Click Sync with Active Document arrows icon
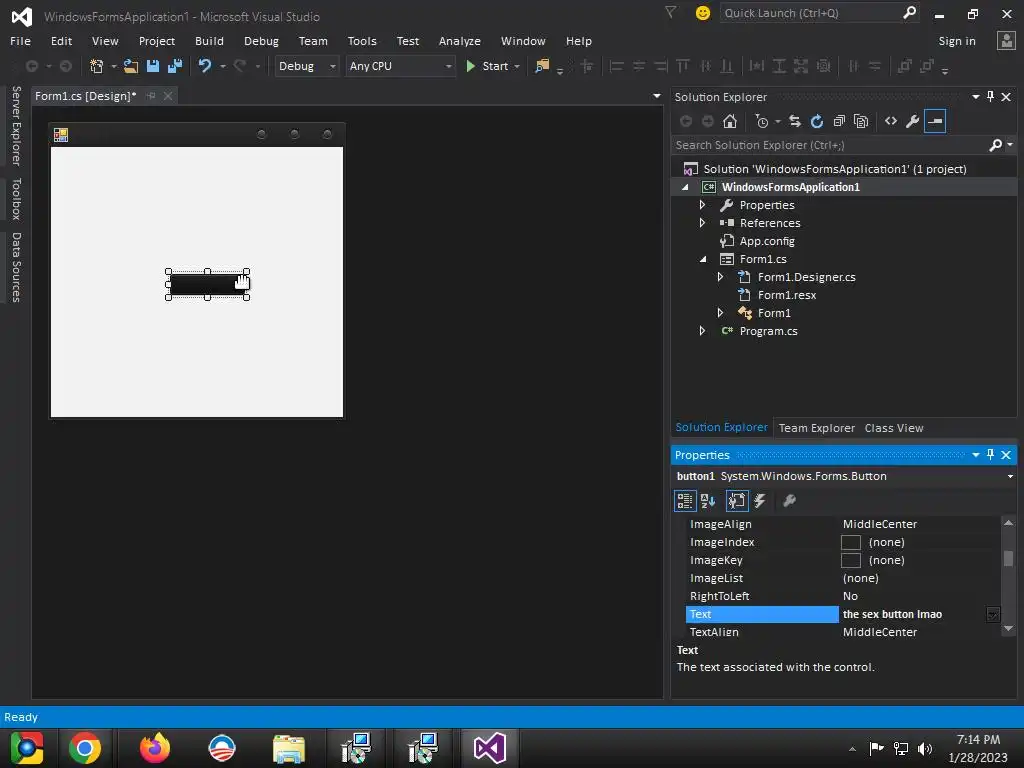Screen dimensions: 1024x768 coord(795,121)
